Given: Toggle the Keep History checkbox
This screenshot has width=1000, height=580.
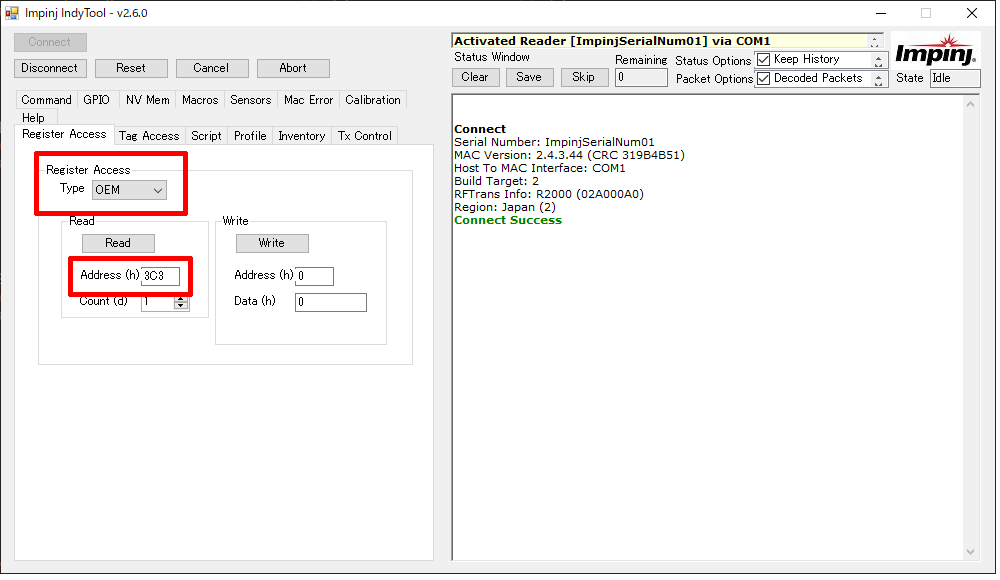Looking at the screenshot, I should [763, 60].
